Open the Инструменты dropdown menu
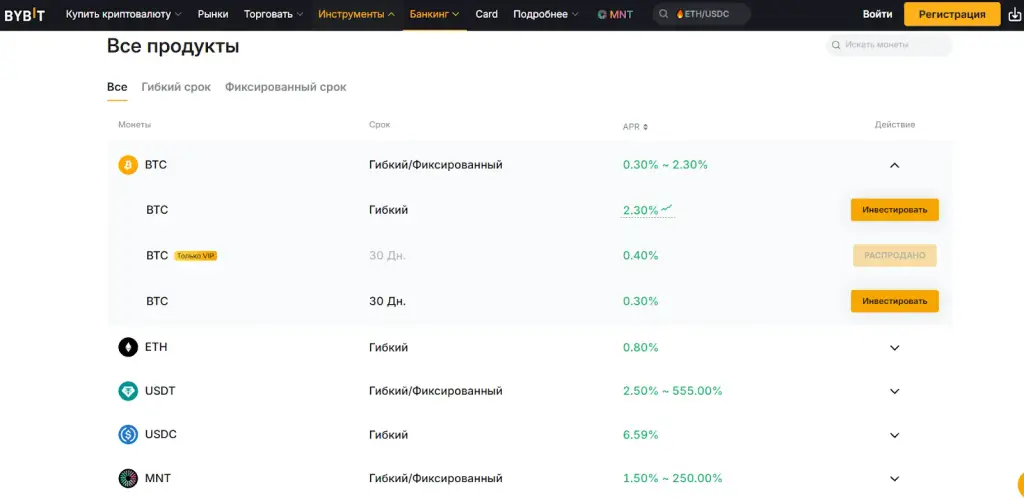The width and height of the screenshot is (1024, 498). pyautogui.click(x=357, y=14)
